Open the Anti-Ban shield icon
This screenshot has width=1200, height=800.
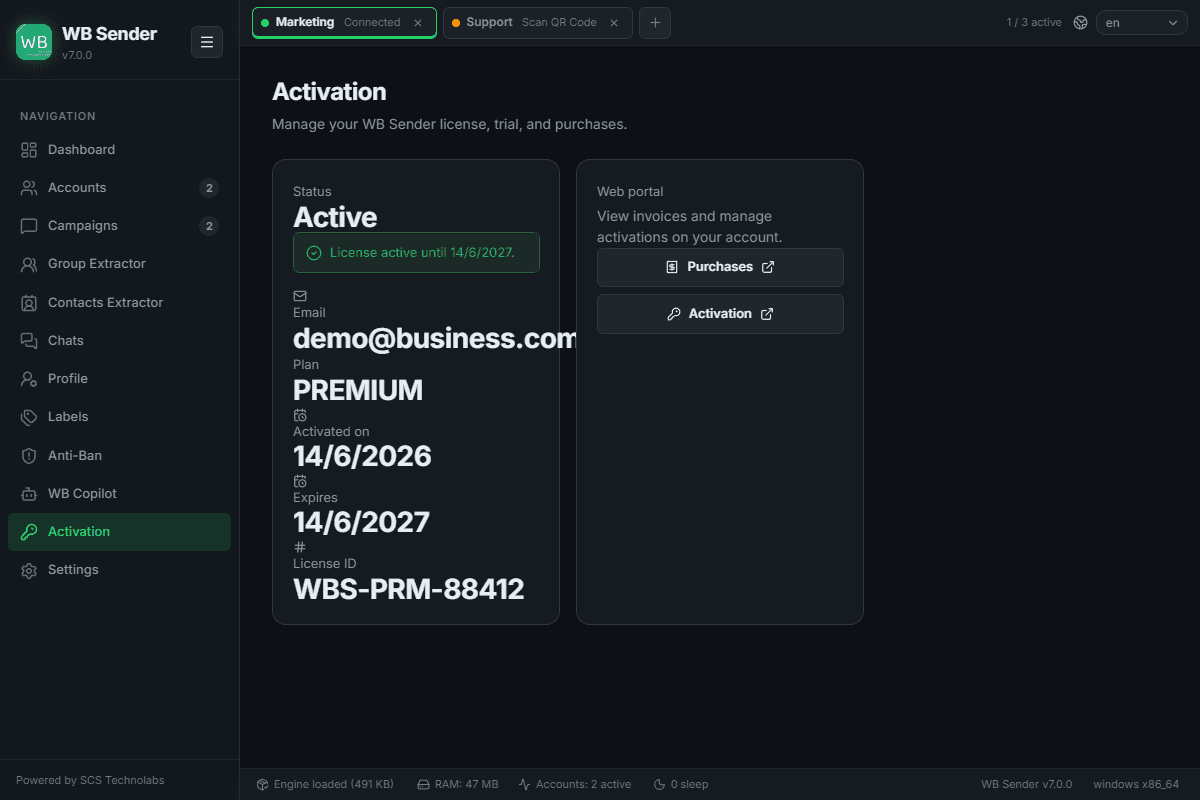point(29,456)
